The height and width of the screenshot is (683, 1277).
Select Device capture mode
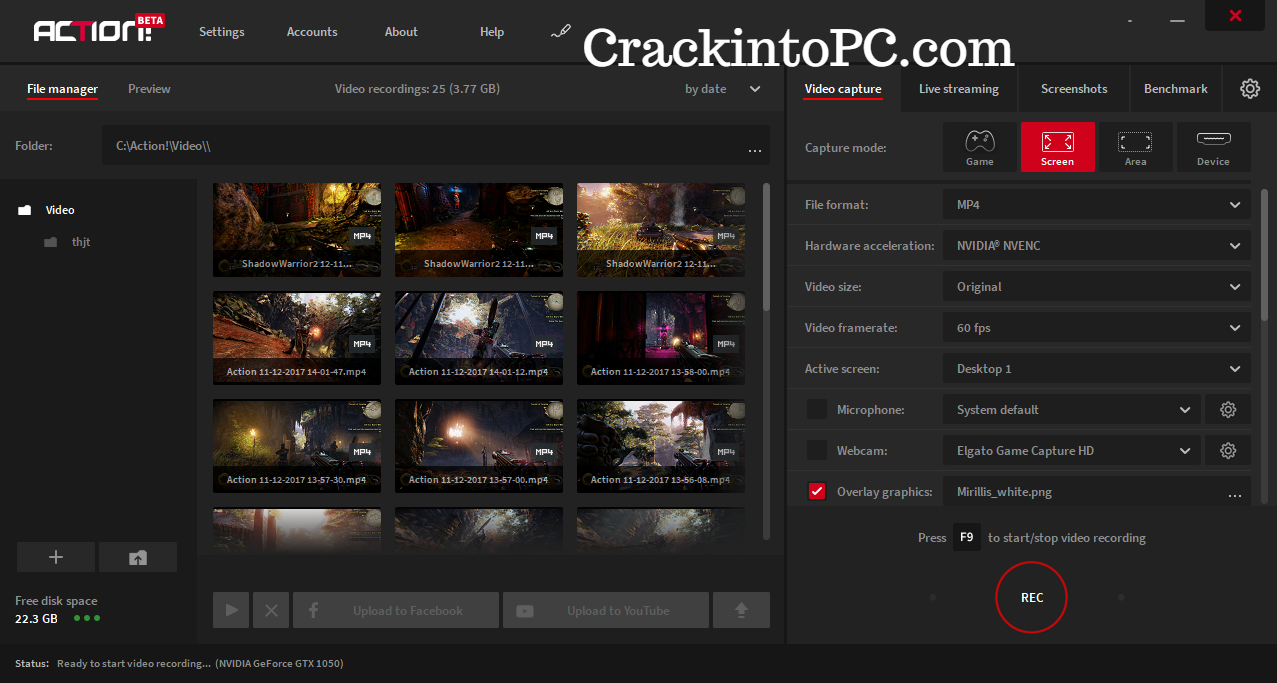1213,147
